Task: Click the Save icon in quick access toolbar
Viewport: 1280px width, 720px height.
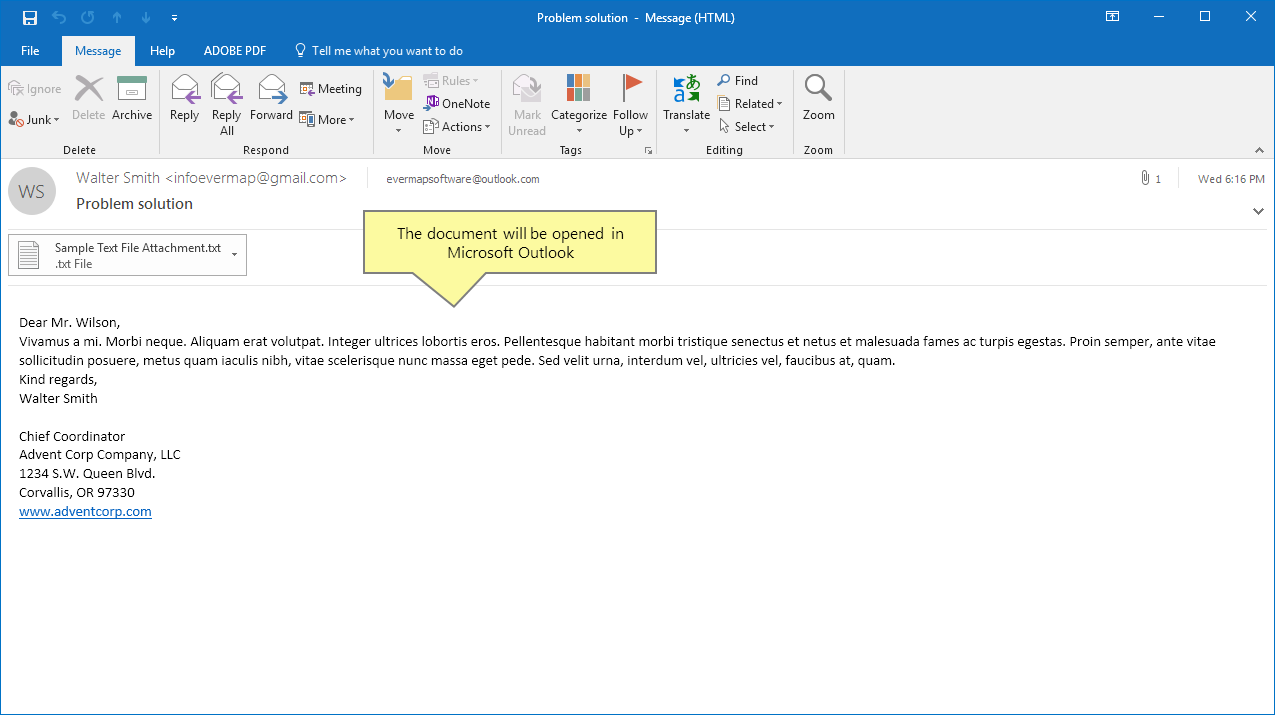Action: point(30,17)
